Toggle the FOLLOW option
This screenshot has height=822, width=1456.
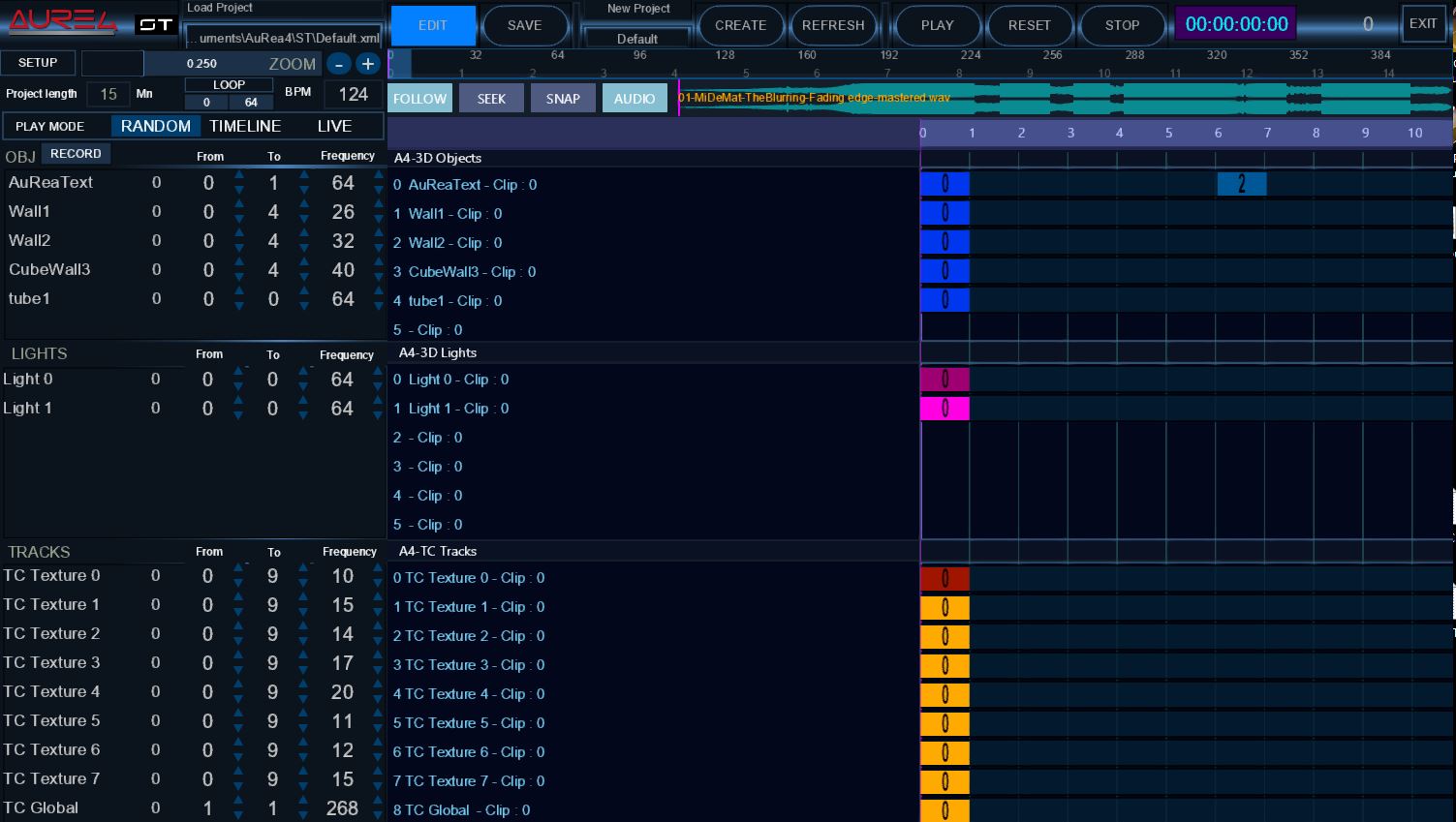point(420,99)
